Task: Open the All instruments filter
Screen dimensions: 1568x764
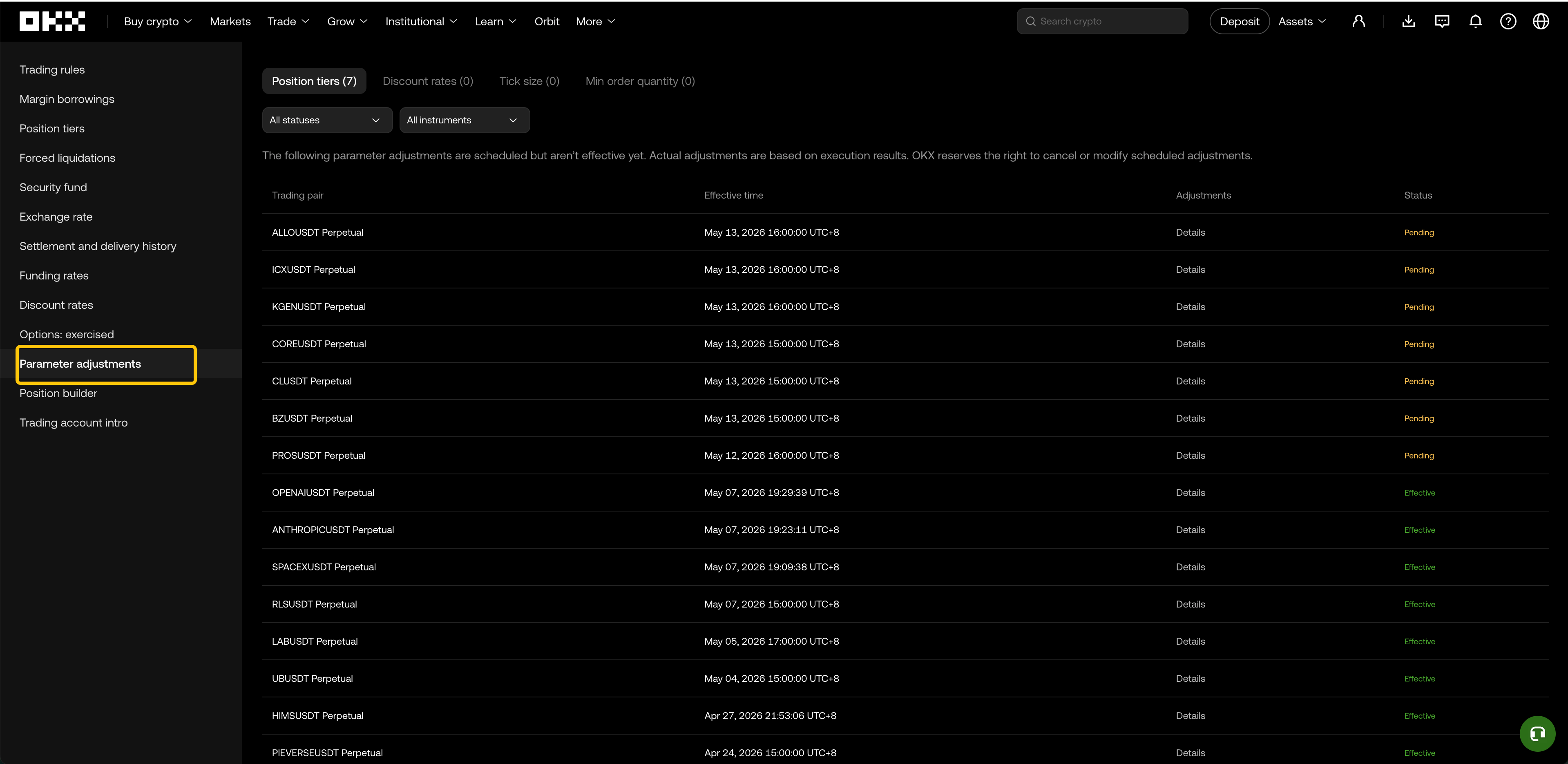Action: 465,120
